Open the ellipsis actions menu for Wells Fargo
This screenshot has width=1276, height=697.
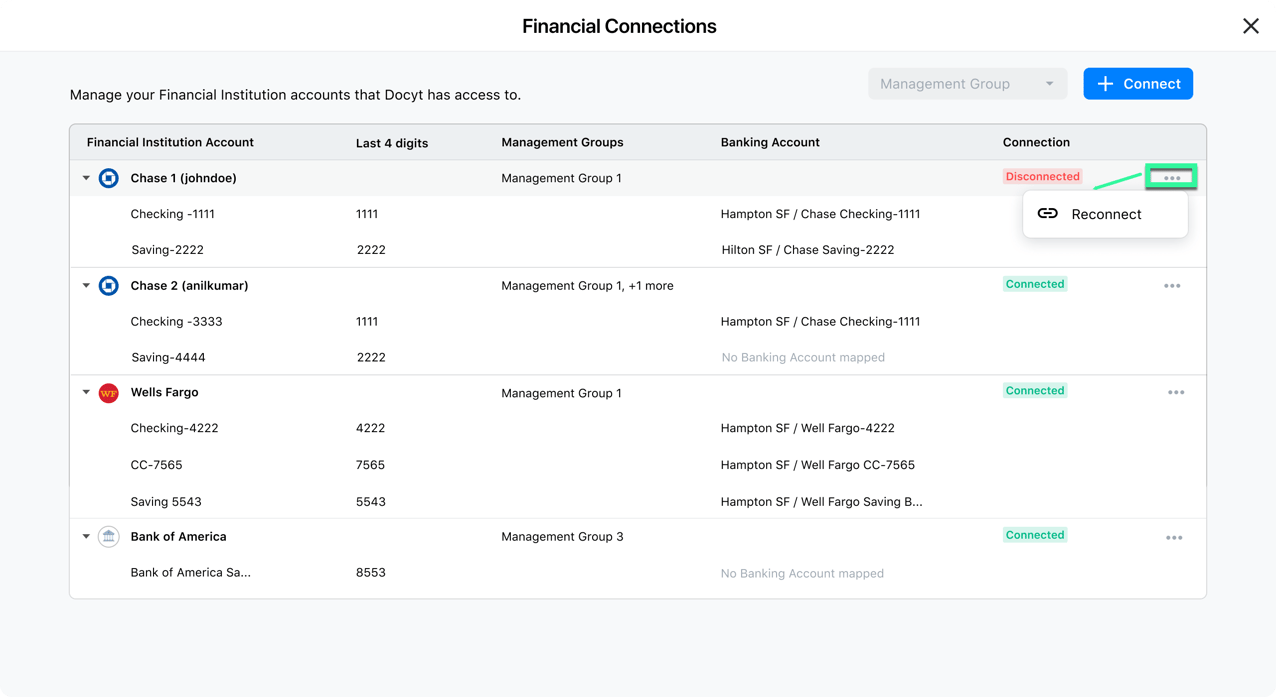click(1176, 392)
